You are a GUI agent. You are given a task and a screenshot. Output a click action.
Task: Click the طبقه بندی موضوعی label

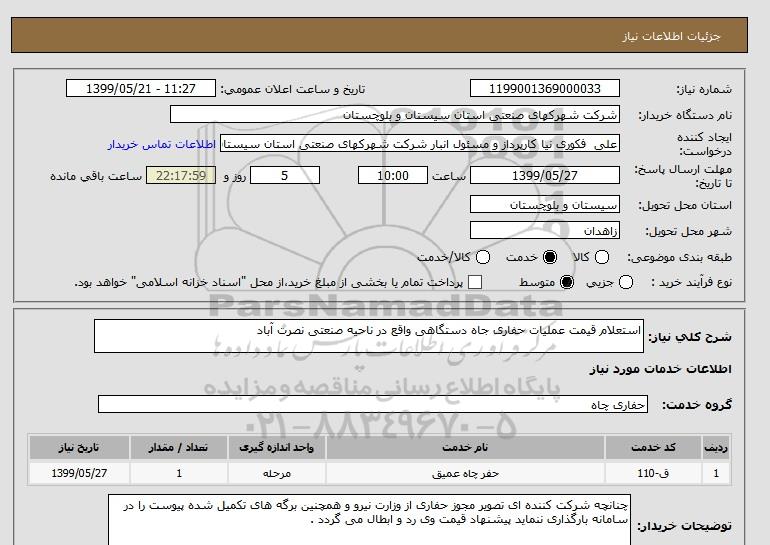(679, 257)
